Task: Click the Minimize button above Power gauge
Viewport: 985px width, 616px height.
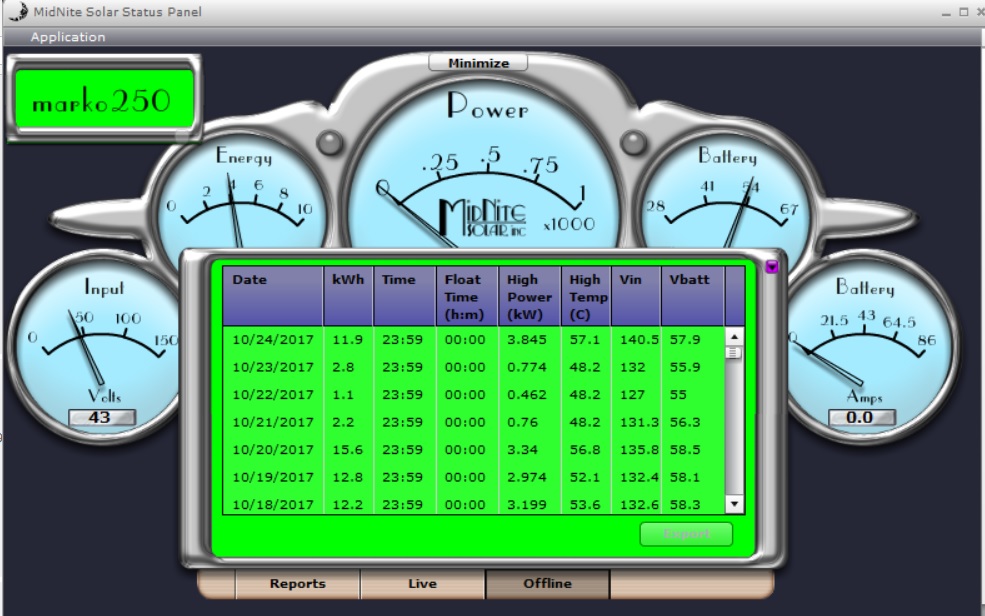Action: pyautogui.click(x=478, y=63)
